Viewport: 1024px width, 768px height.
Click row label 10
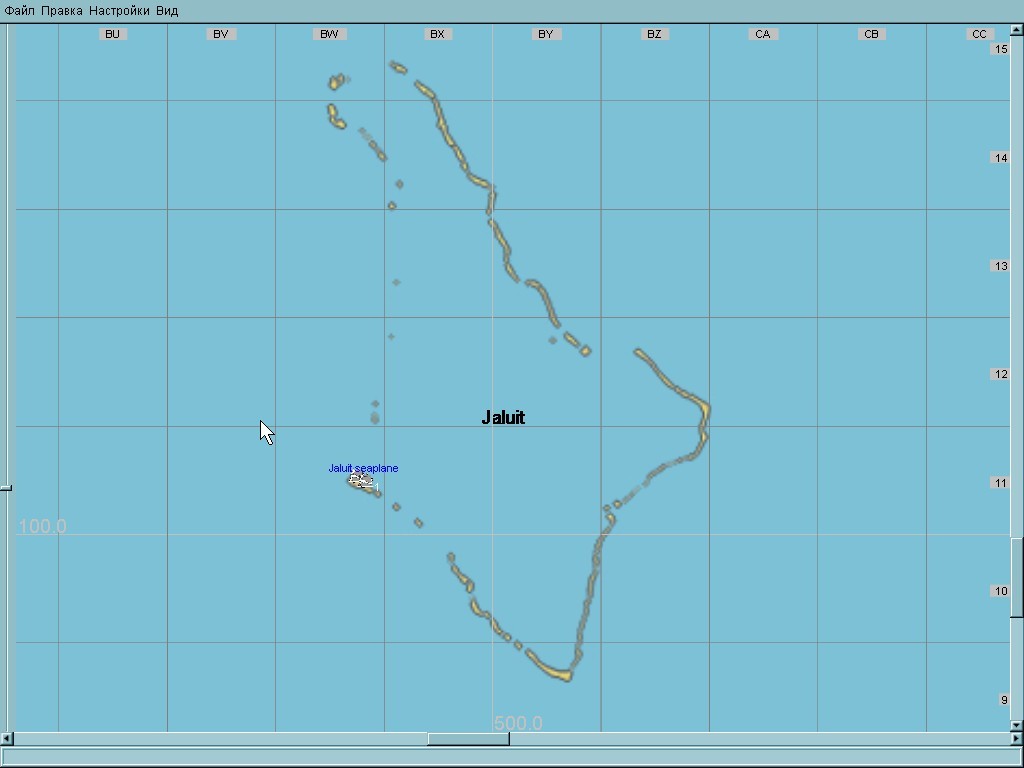[1000, 591]
